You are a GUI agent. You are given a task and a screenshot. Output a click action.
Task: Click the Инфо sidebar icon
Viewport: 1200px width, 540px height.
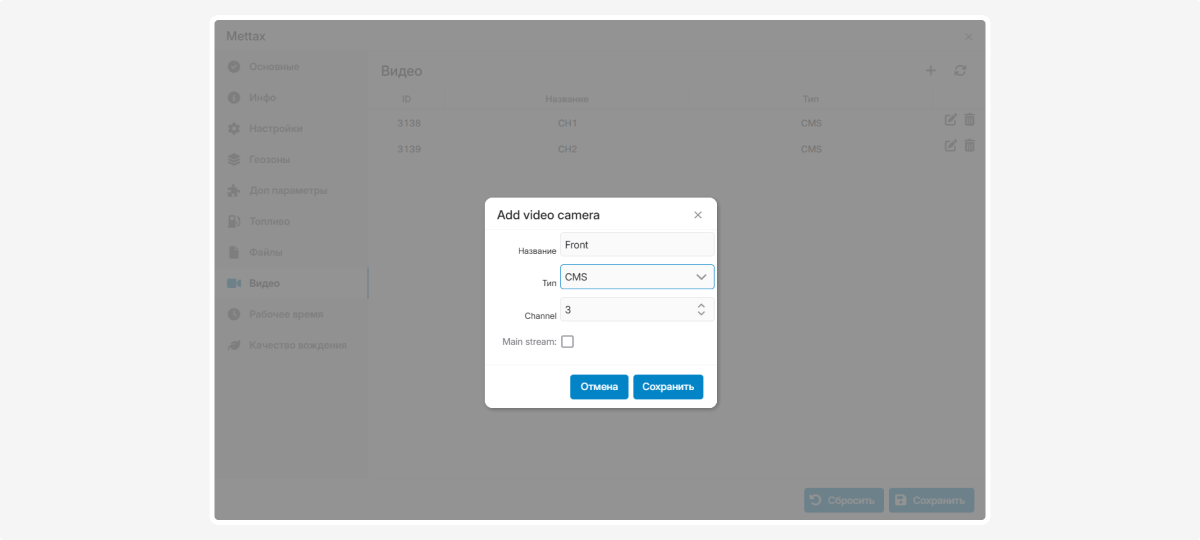pos(234,98)
